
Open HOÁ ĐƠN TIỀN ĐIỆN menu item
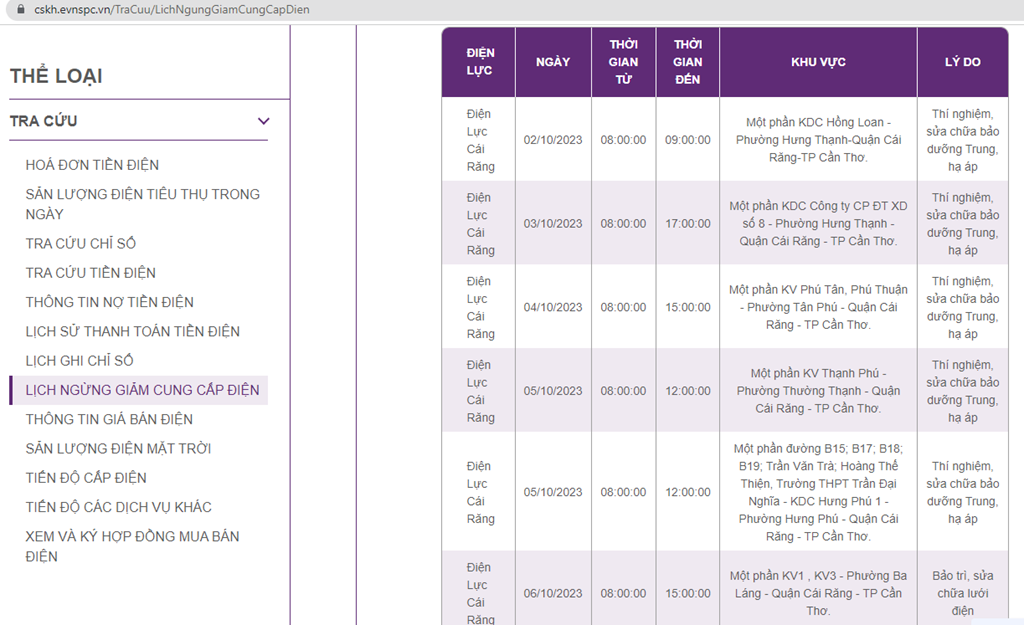pyautogui.click(x=92, y=165)
